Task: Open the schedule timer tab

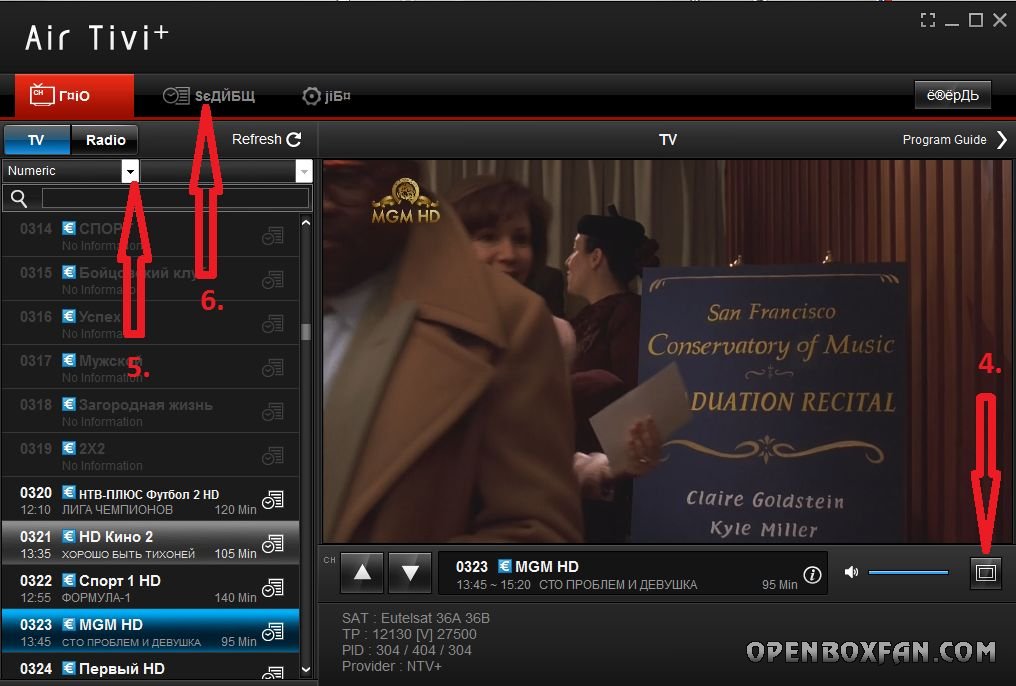Action: (x=209, y=96)
